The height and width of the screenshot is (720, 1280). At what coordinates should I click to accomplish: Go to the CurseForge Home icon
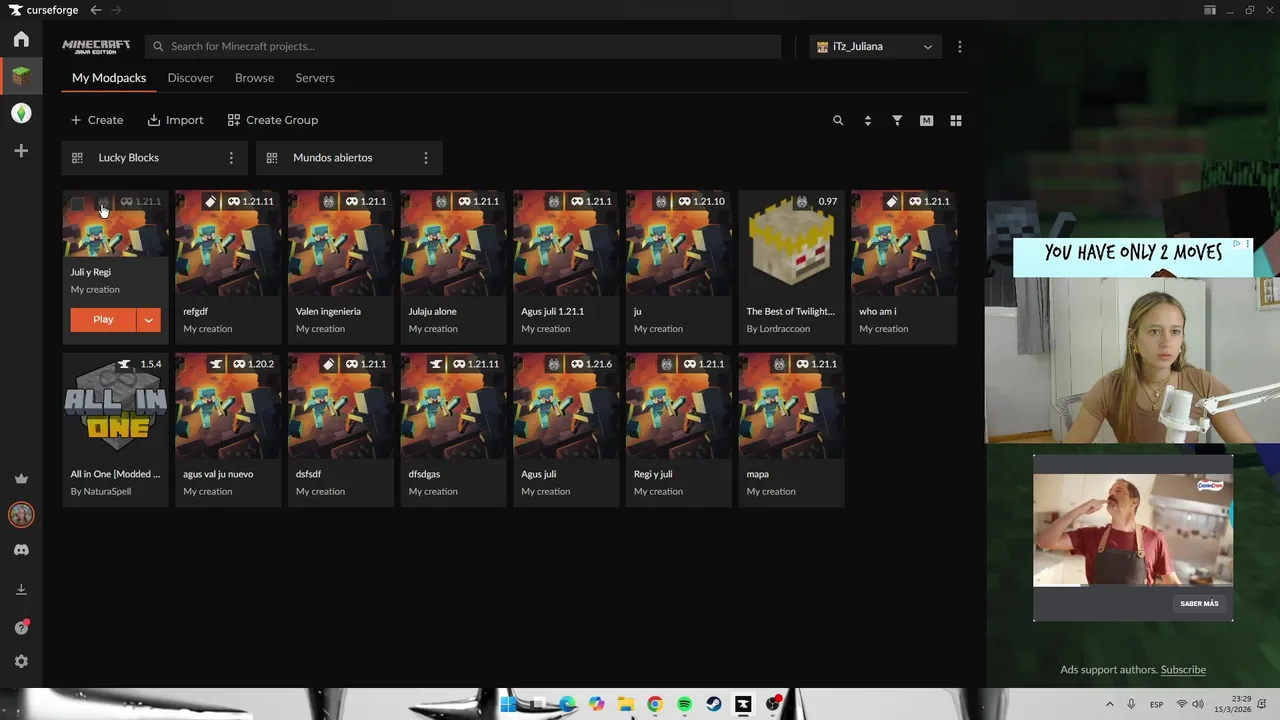tap(21, 39)
